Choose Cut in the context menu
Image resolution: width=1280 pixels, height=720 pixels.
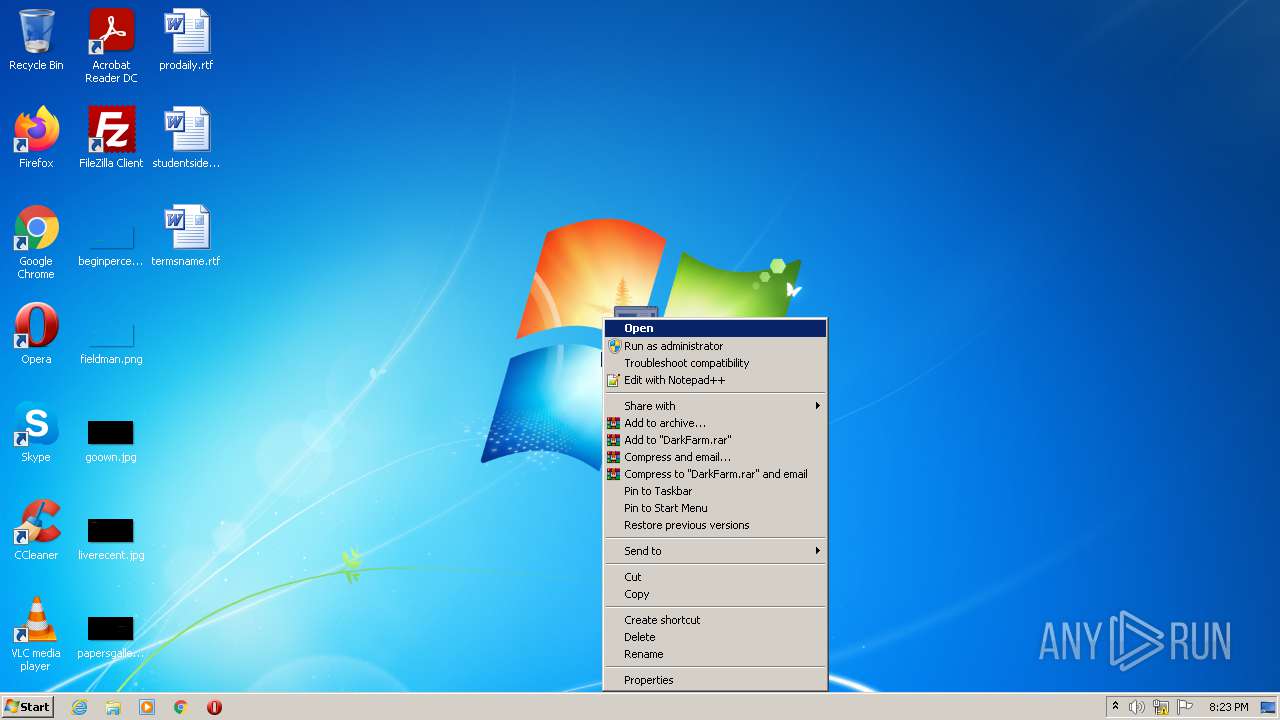point(716,577)
